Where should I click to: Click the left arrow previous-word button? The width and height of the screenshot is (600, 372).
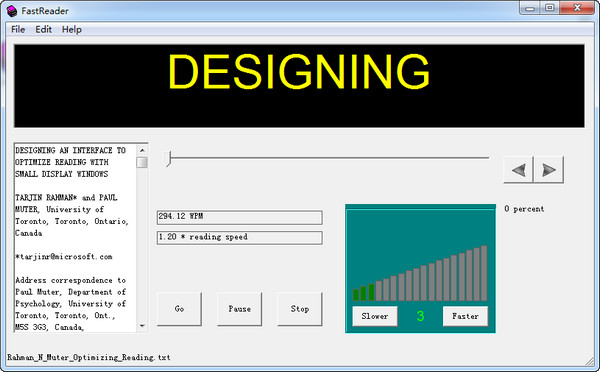(518, 170)
